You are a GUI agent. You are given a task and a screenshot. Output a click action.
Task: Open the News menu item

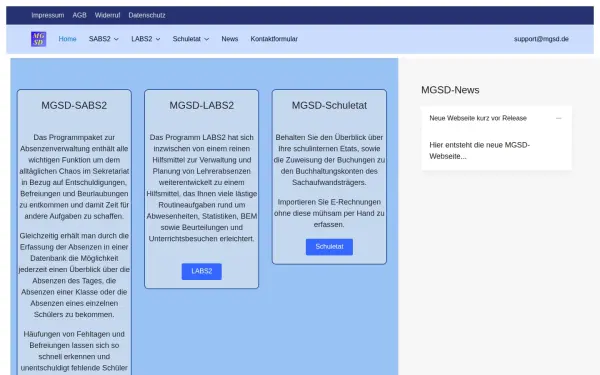point(230,39)
